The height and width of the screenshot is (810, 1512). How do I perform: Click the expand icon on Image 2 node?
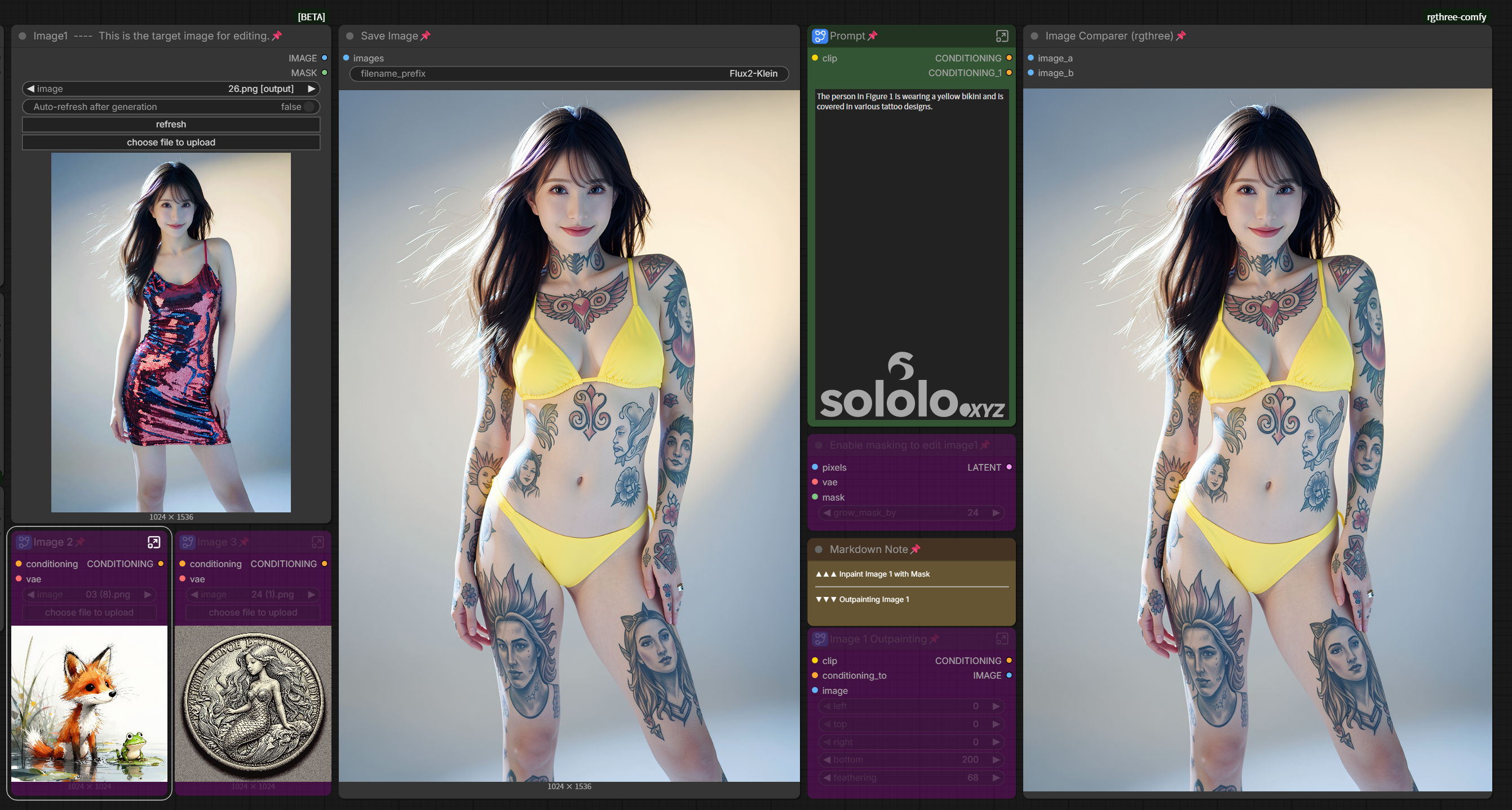pos(154,542)
